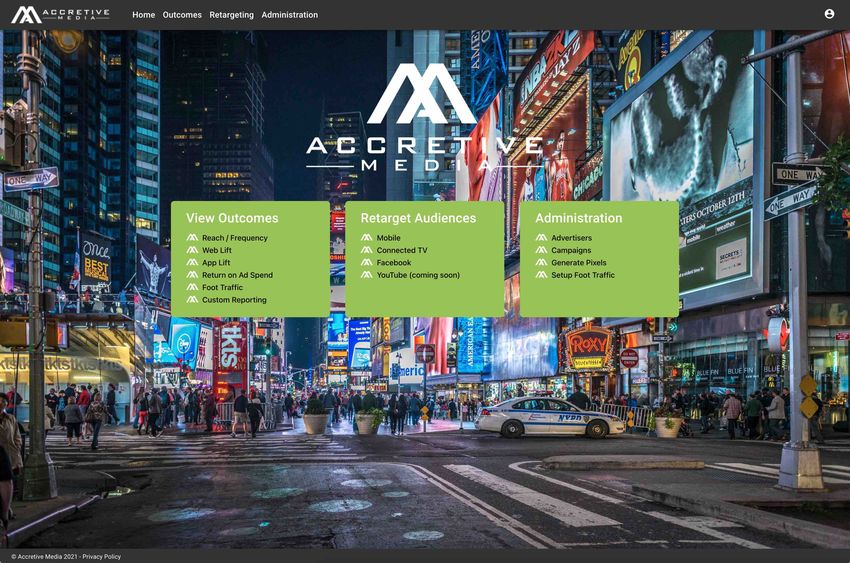The width and height of the screenshot is (850, 563).
Task: Click the large center Accretive Media logo
Action: 424,118
